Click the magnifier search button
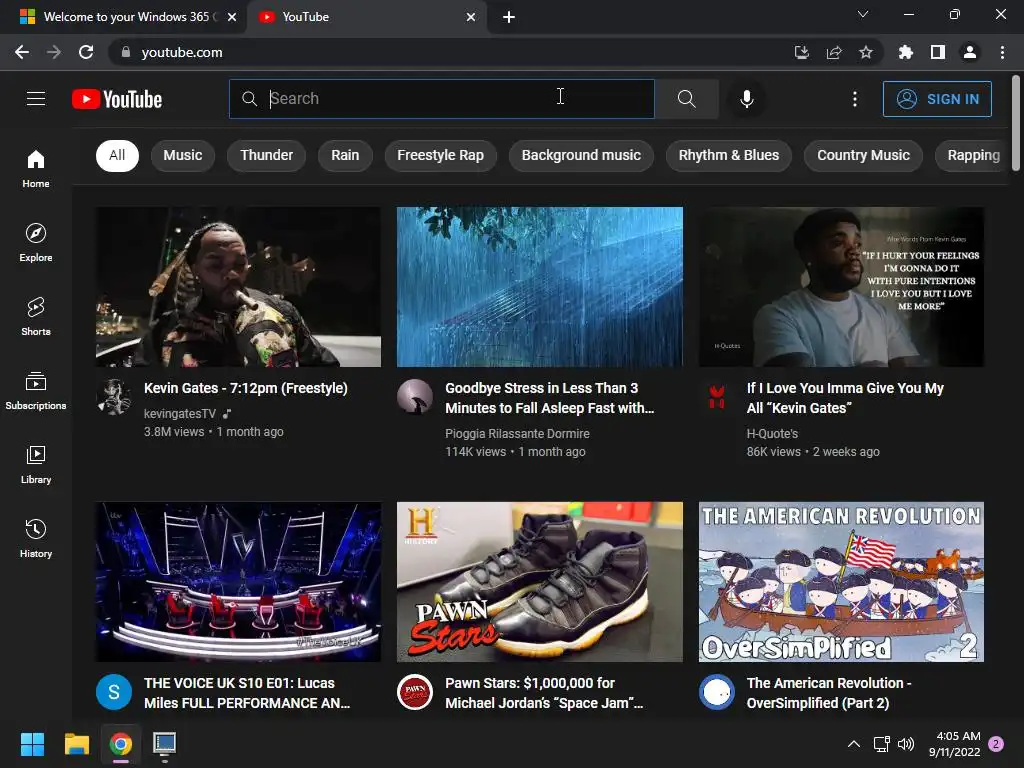The image size is (1024, 768). click(686, 99)
